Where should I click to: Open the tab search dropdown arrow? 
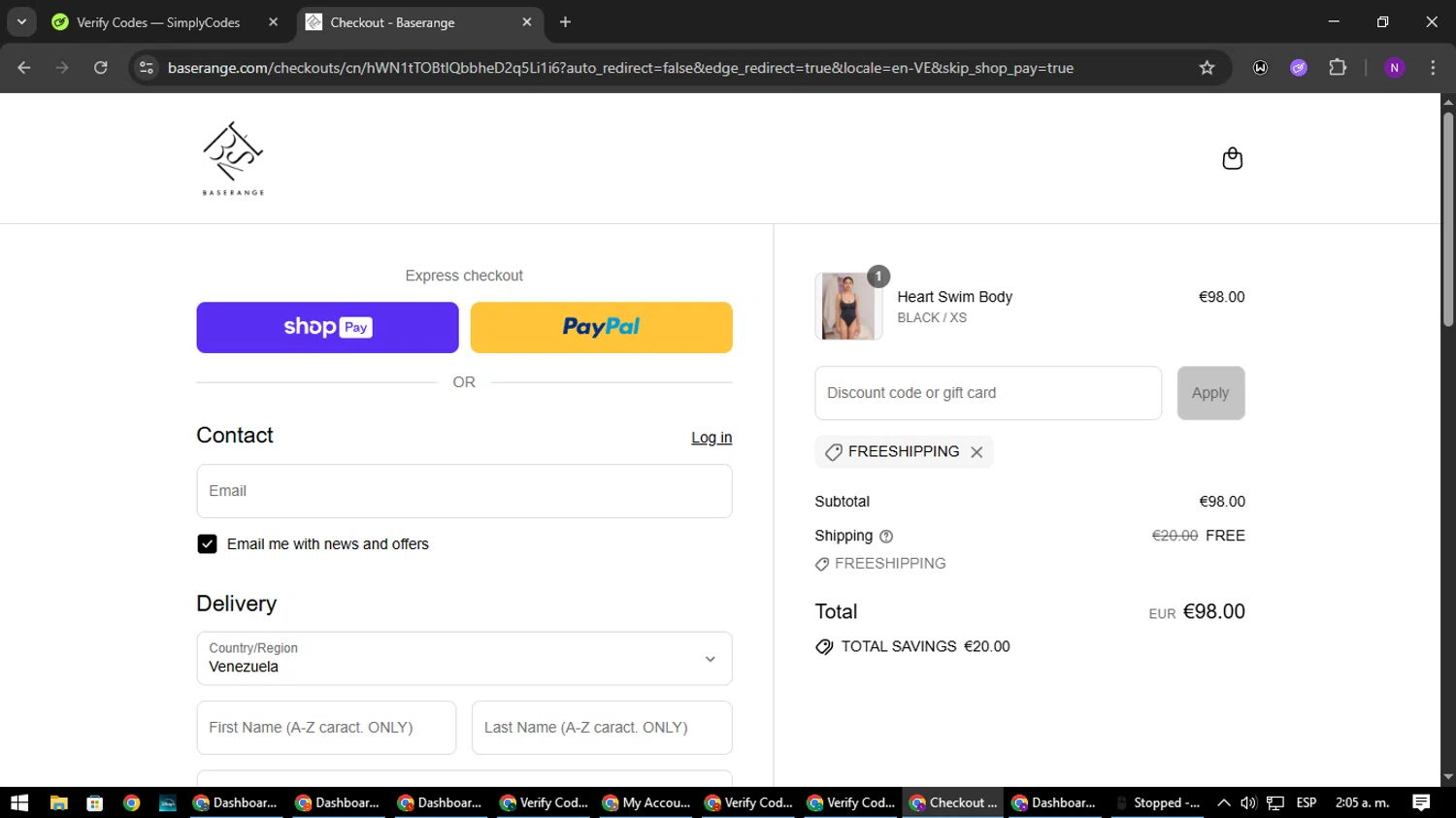(x=21, y=22)
